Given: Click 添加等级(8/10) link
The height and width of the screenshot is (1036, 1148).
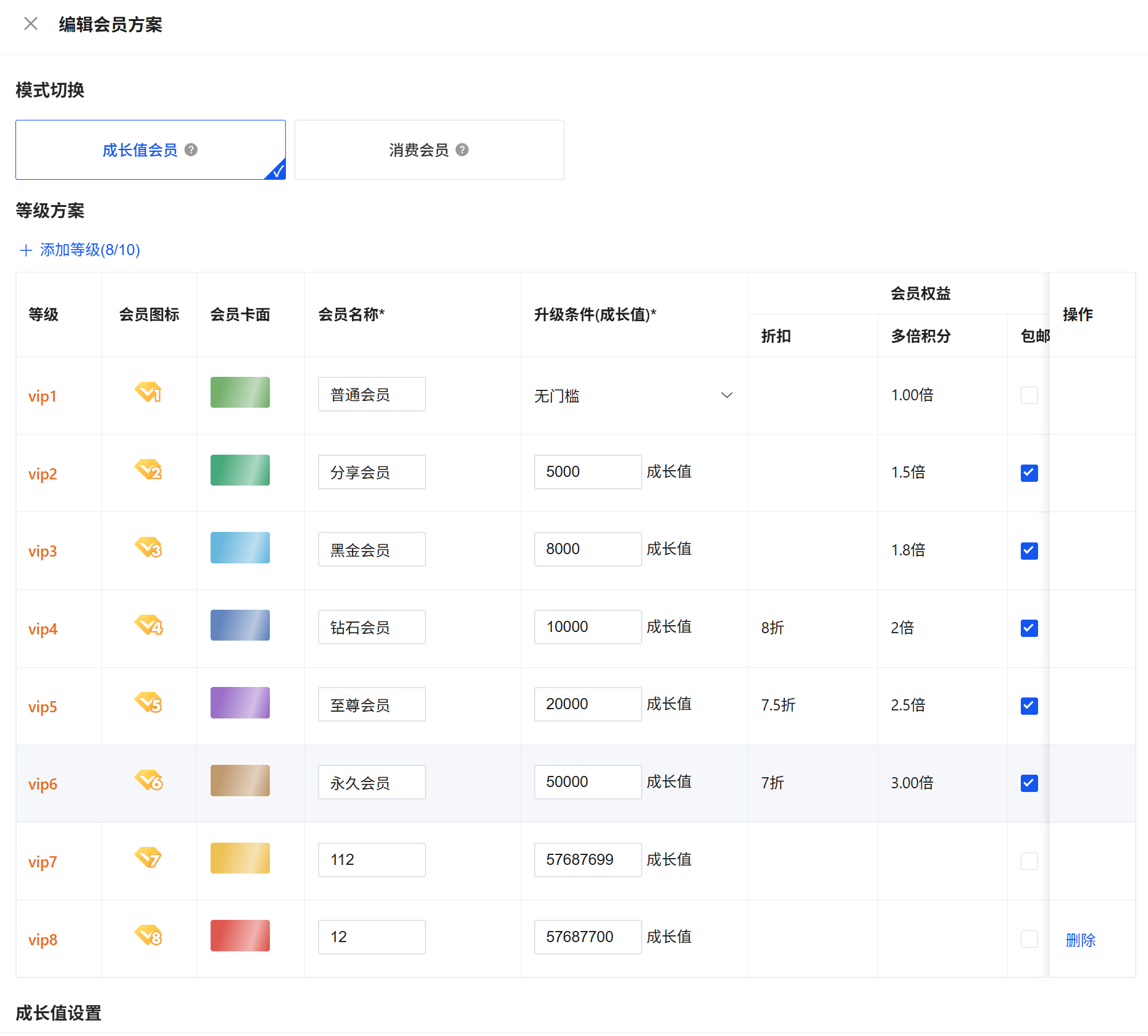Looking at the screenshot, I should click(90, 250).
